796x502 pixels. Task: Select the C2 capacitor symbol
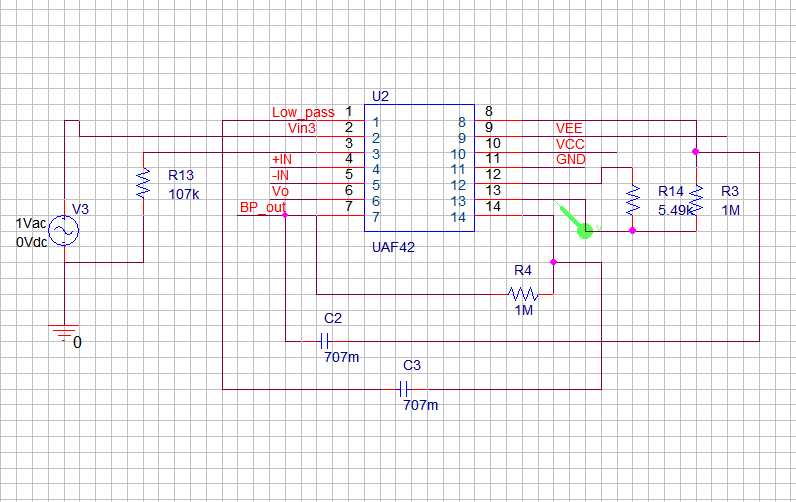(x=325, y=341)
